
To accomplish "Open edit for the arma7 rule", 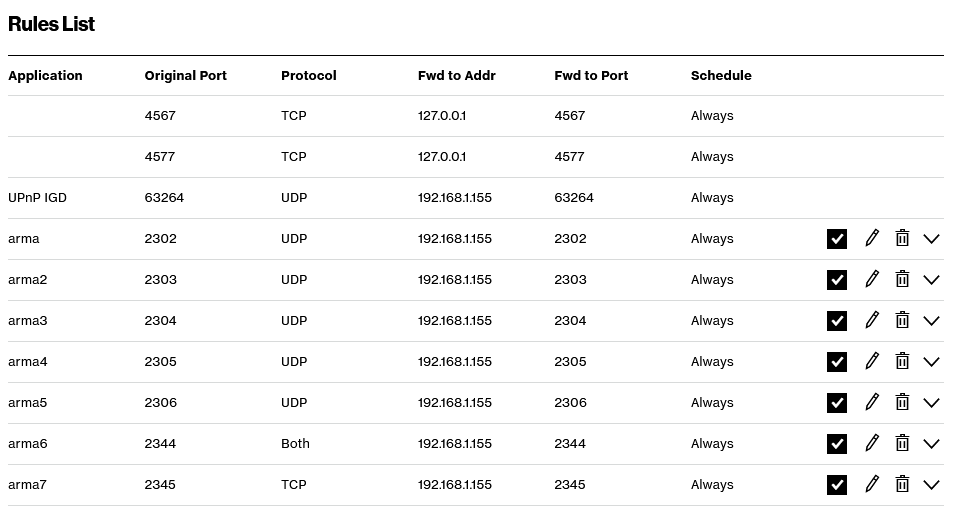I will (872, 484).
